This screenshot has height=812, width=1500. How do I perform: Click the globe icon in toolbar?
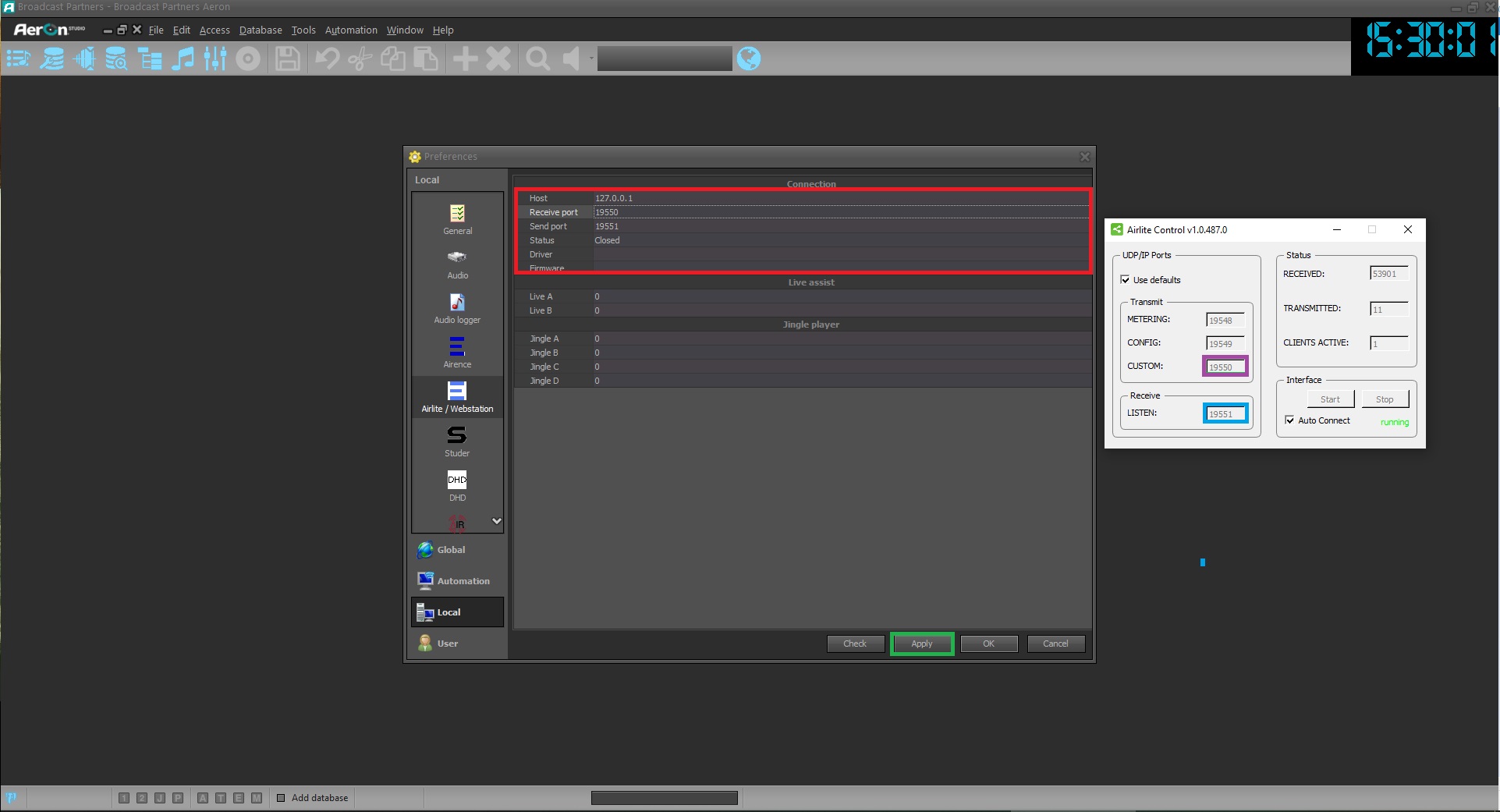point(748,59)
